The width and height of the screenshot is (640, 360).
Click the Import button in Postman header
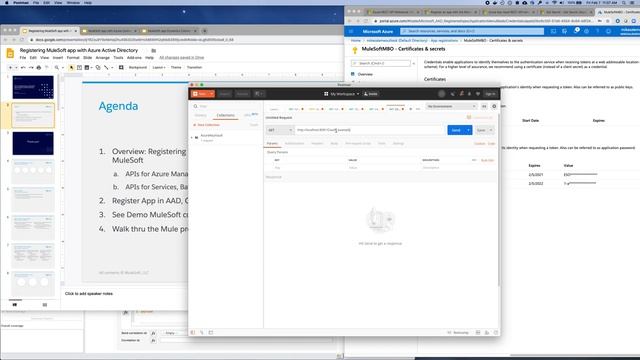(224, 94)
